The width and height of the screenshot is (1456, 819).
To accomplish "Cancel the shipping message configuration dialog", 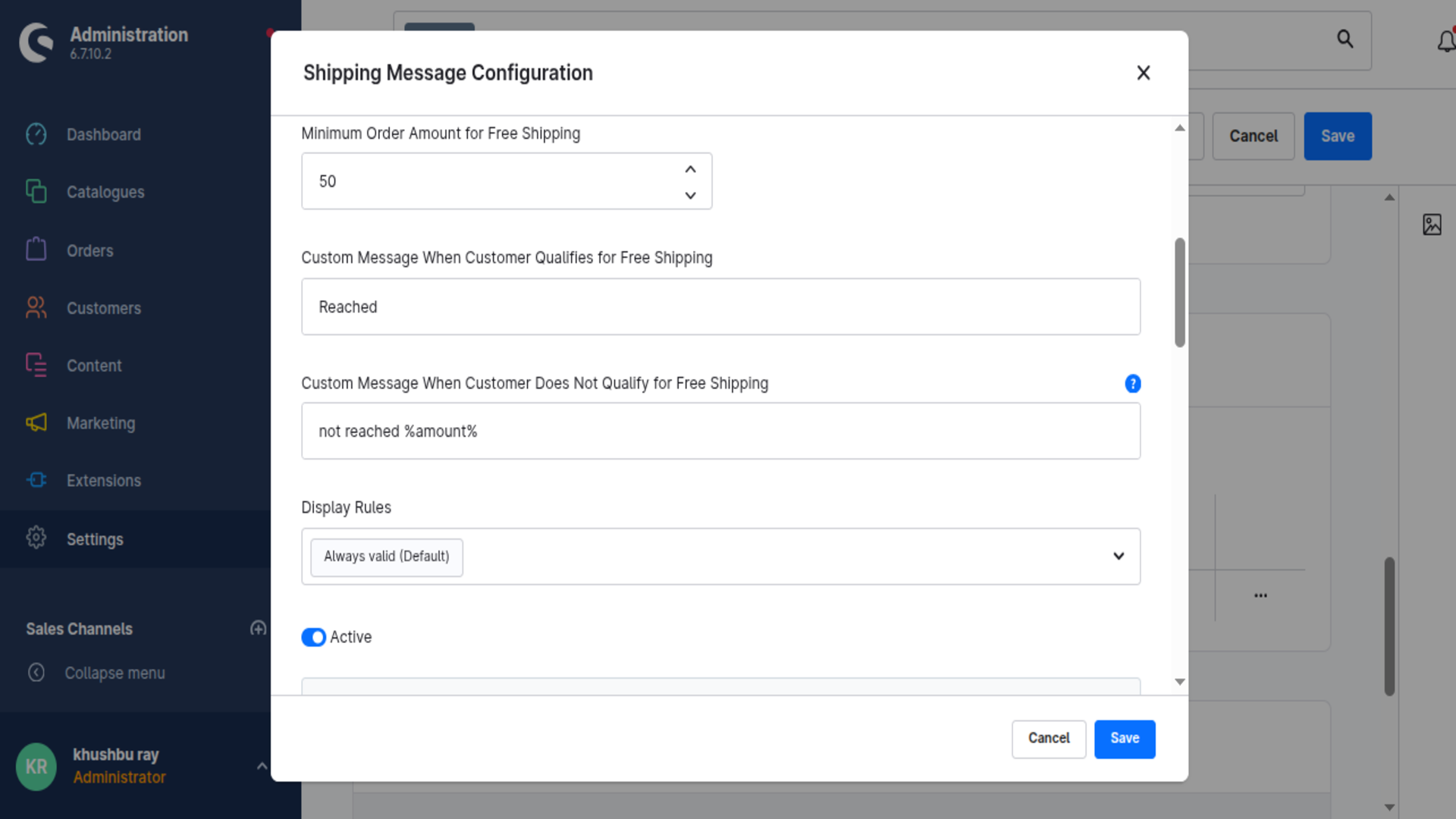I will 1049,739.
